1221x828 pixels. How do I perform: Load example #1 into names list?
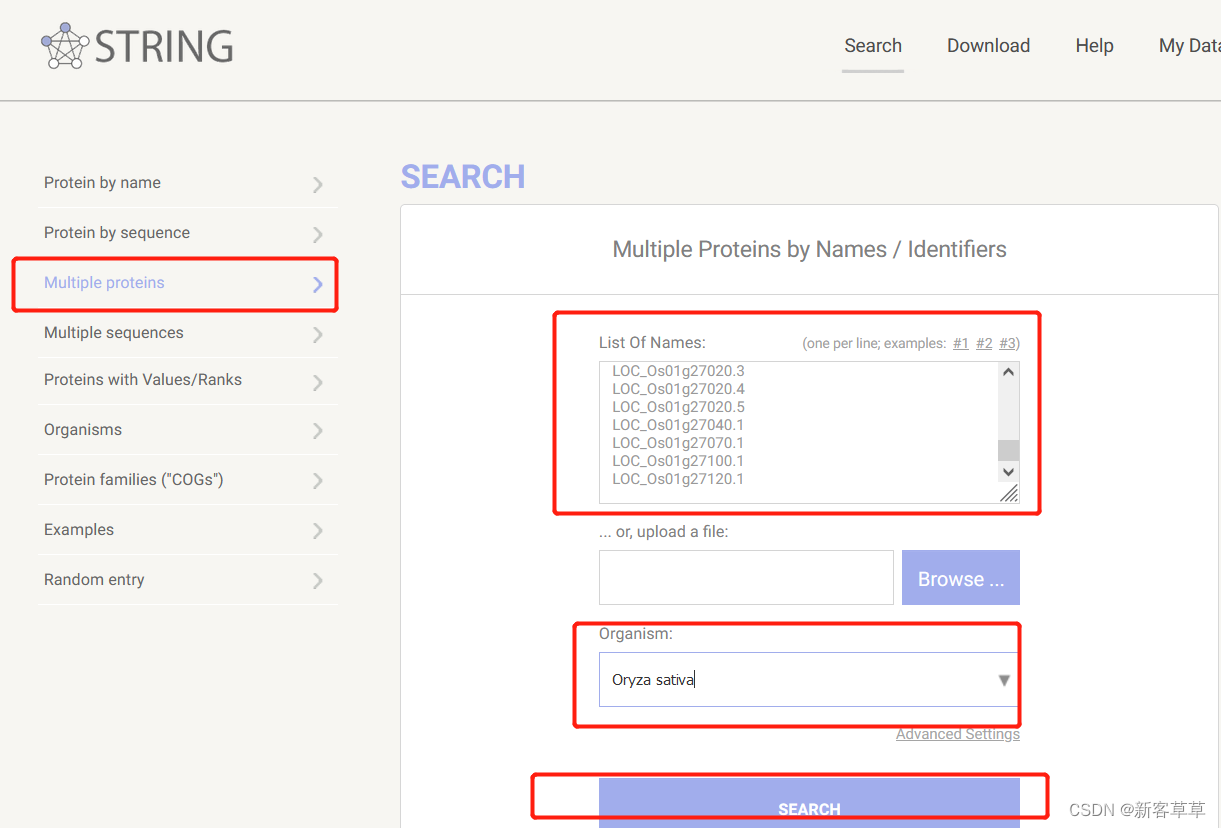tap(960, 344)
